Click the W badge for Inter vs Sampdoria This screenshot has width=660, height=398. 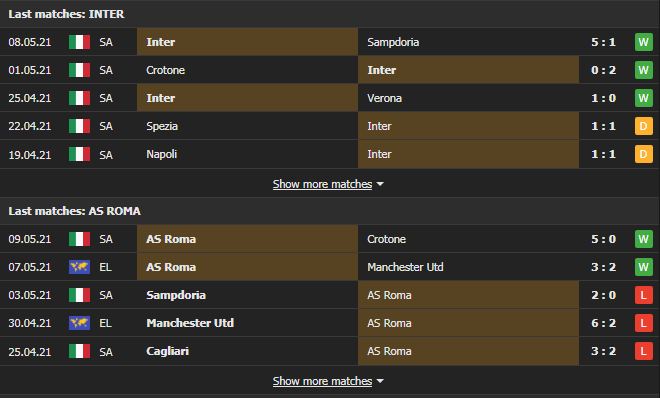(x=644, y=42)
